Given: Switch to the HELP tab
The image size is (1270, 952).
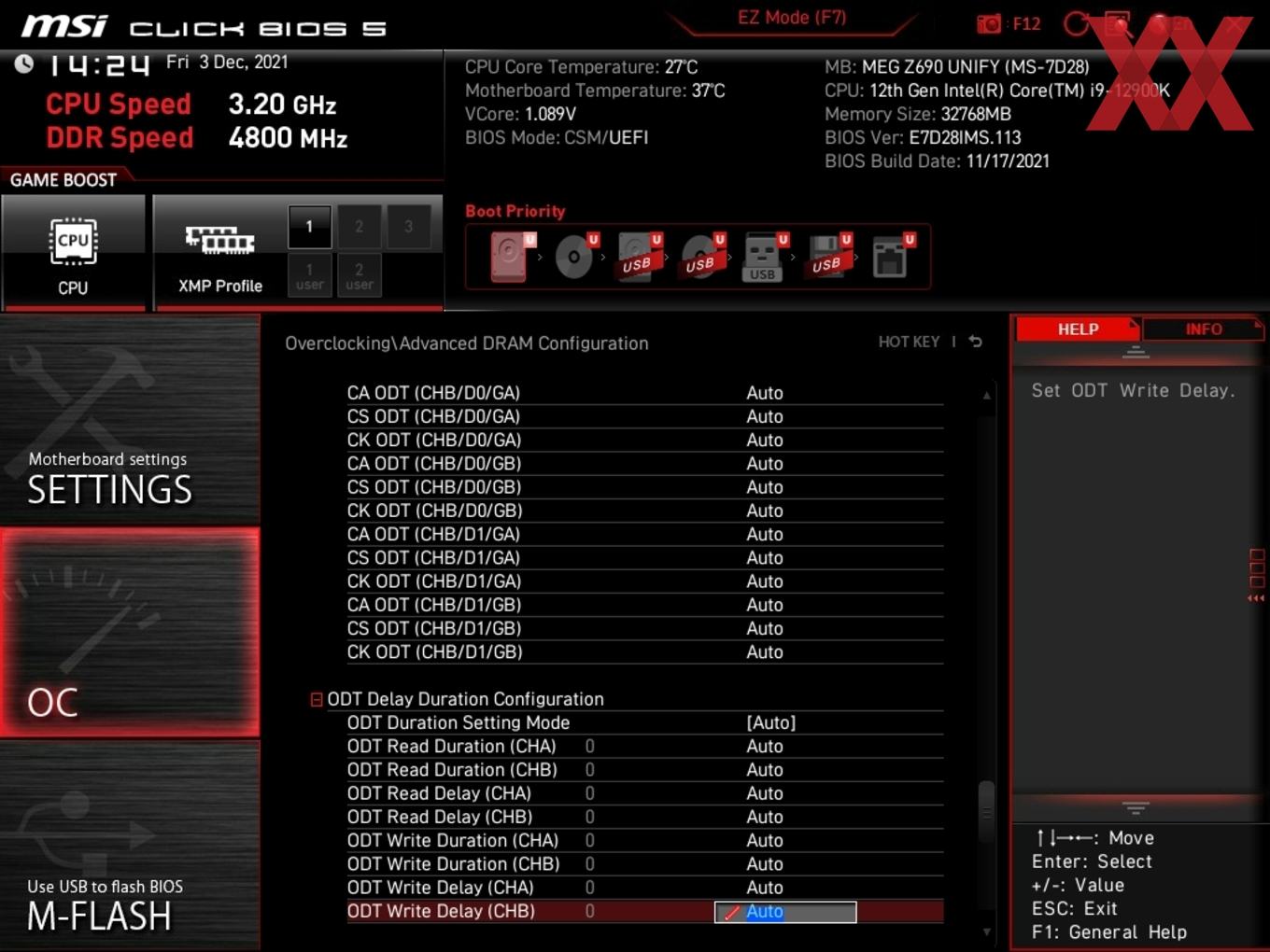Looking at the screenshot, I should click(1078, 329).
